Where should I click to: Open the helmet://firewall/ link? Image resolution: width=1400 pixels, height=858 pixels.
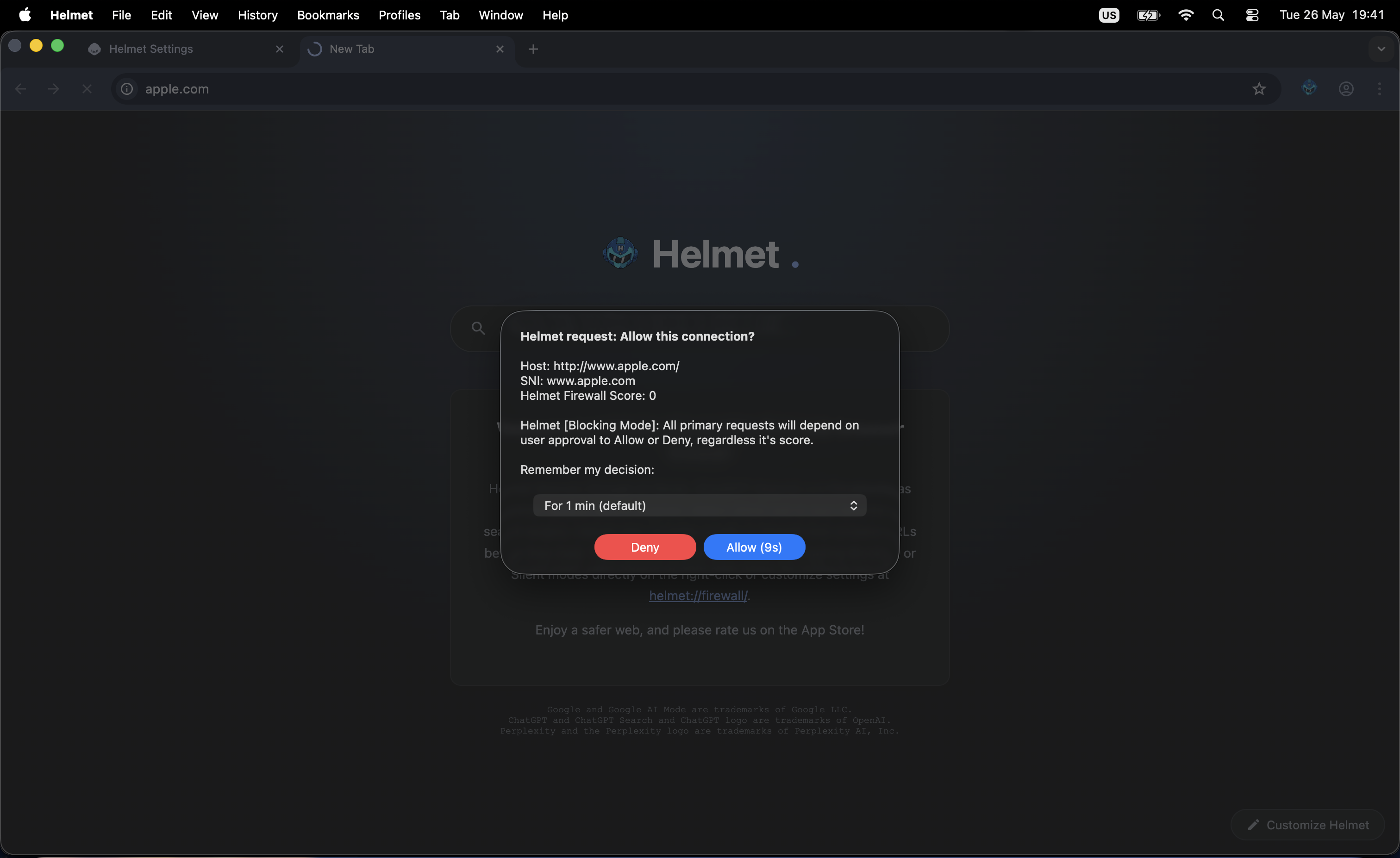[698, 596]
